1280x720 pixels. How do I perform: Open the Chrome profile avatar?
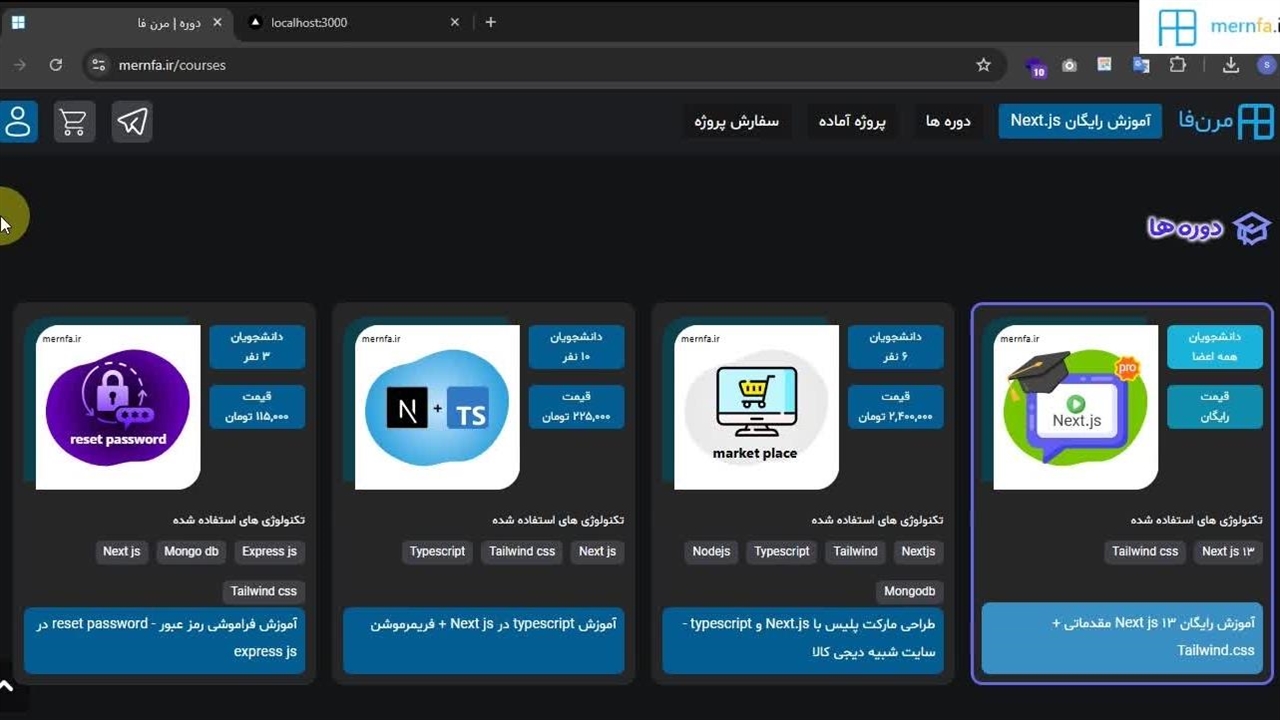coord(1267,65)
